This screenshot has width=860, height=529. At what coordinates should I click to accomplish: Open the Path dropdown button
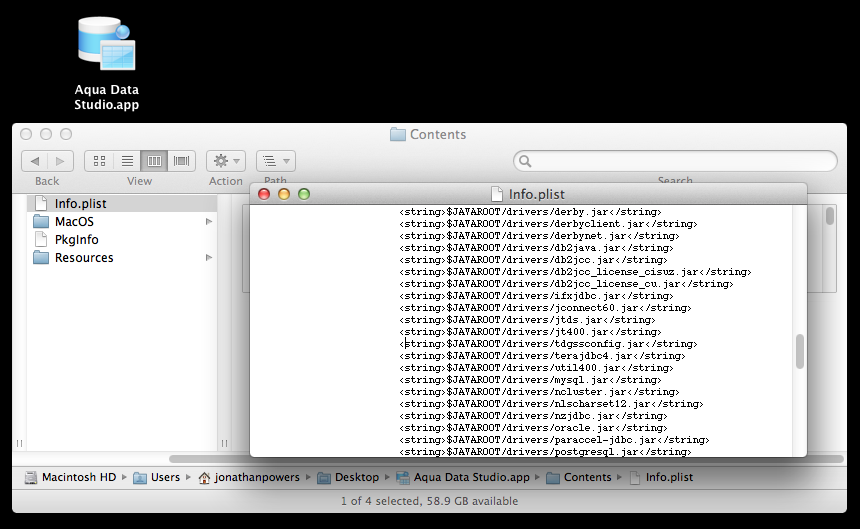coord(276,161)
